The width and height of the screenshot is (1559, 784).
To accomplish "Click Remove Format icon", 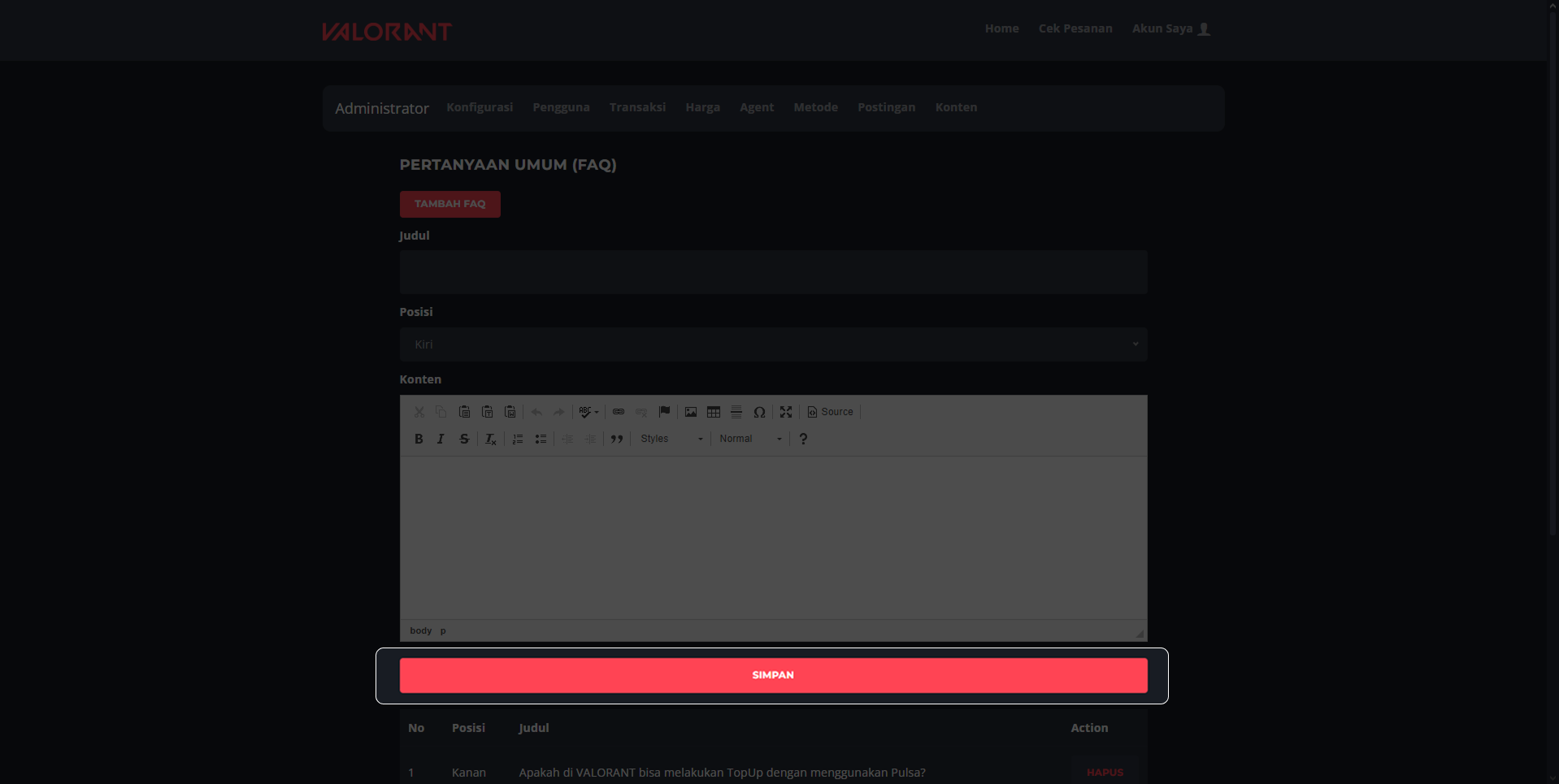I will (x=491, y=439).
